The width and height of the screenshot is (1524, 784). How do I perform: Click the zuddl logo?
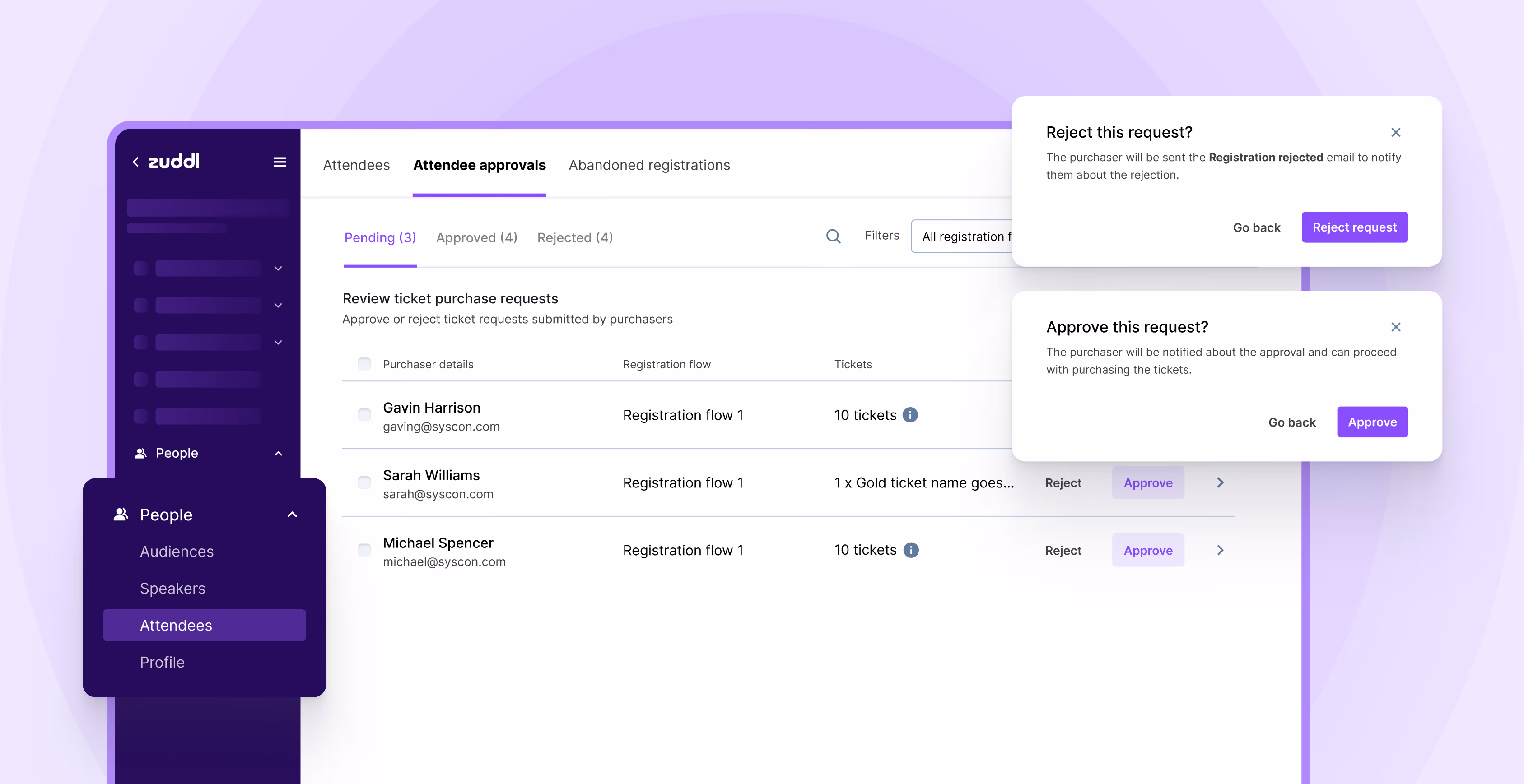[173, 162]
